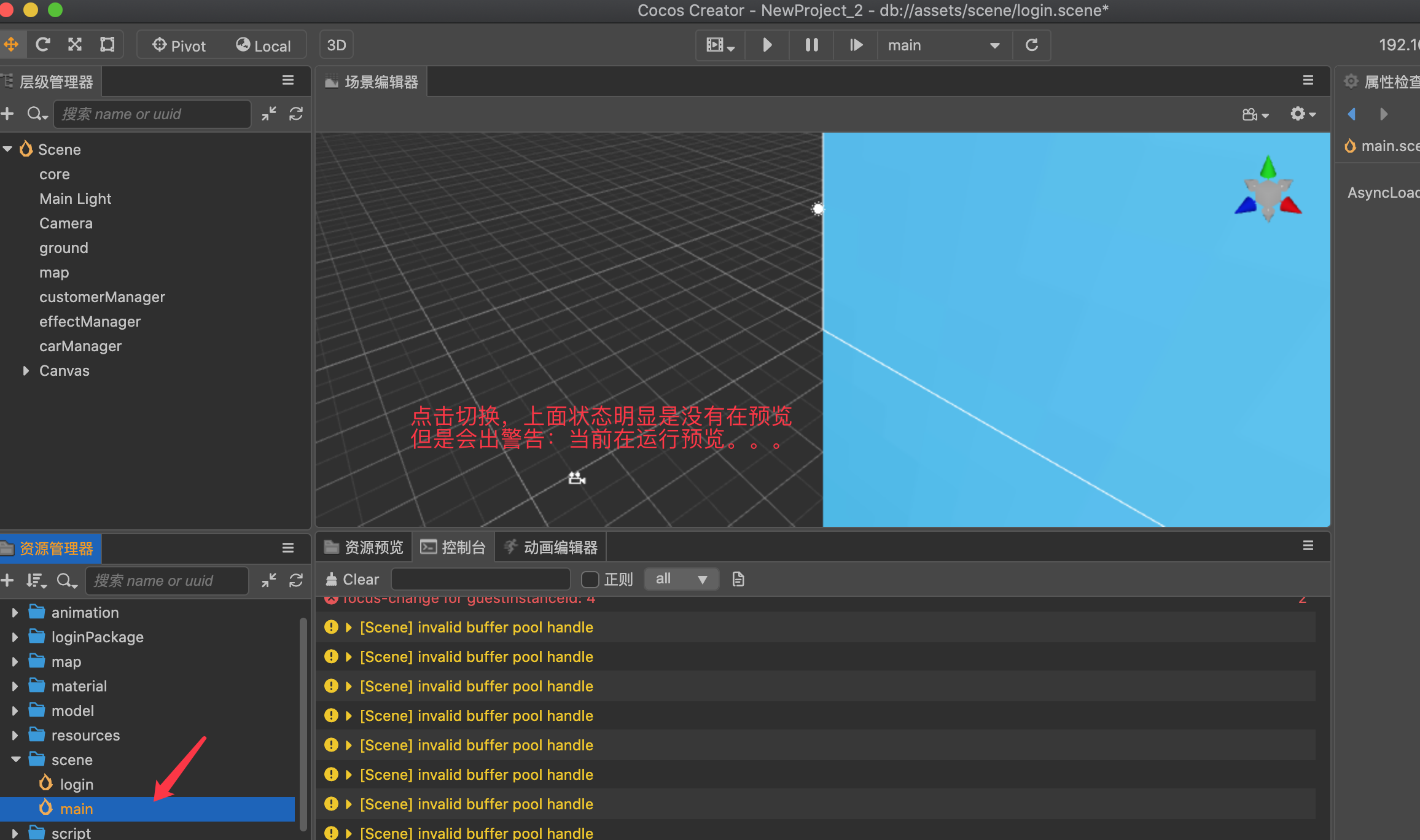Screen dimensions: 1420x840
Task: Toggle Local coordinate mode
Action: coord(263,45)
